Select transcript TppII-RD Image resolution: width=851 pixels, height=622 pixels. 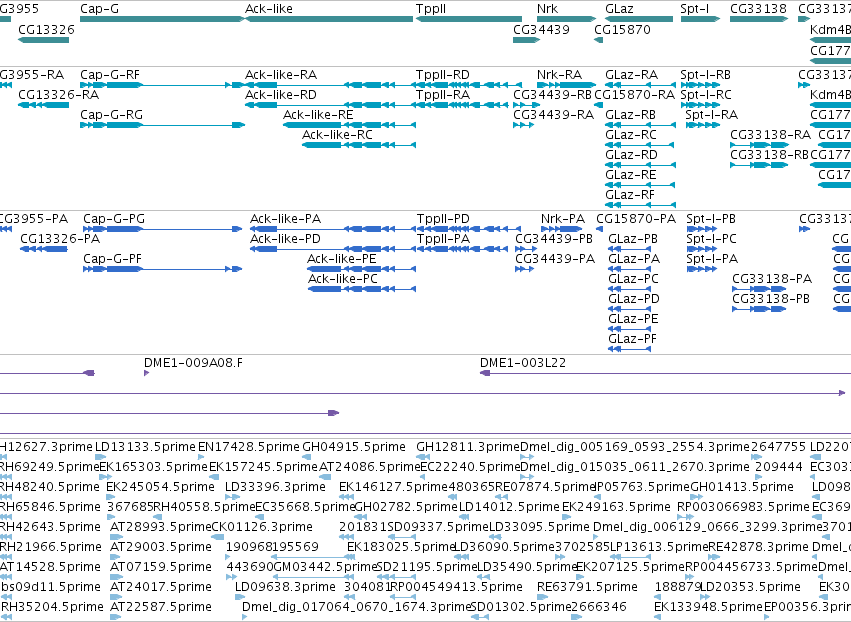467,85
